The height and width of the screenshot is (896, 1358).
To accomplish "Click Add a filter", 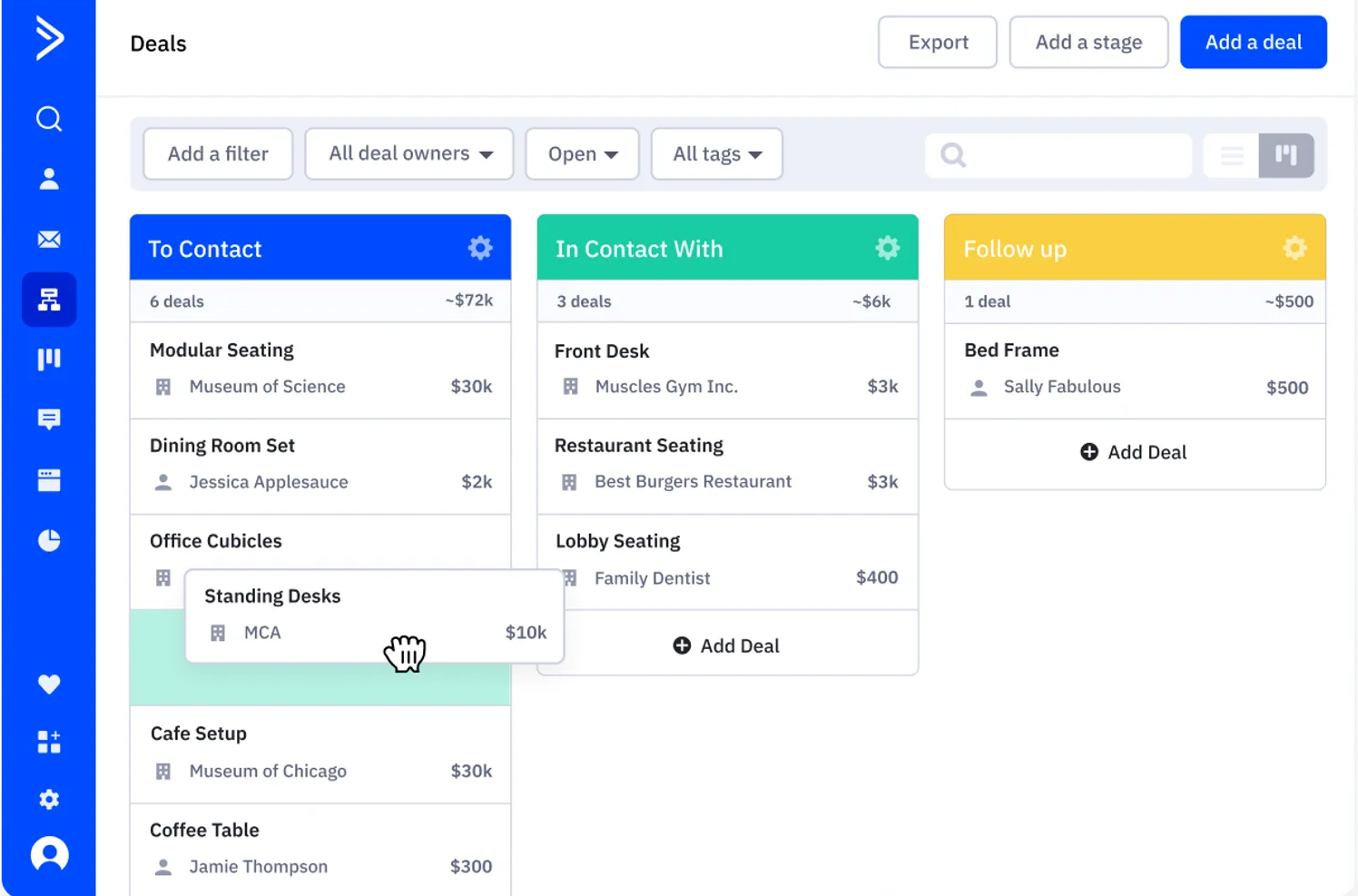I will (217, 153).
